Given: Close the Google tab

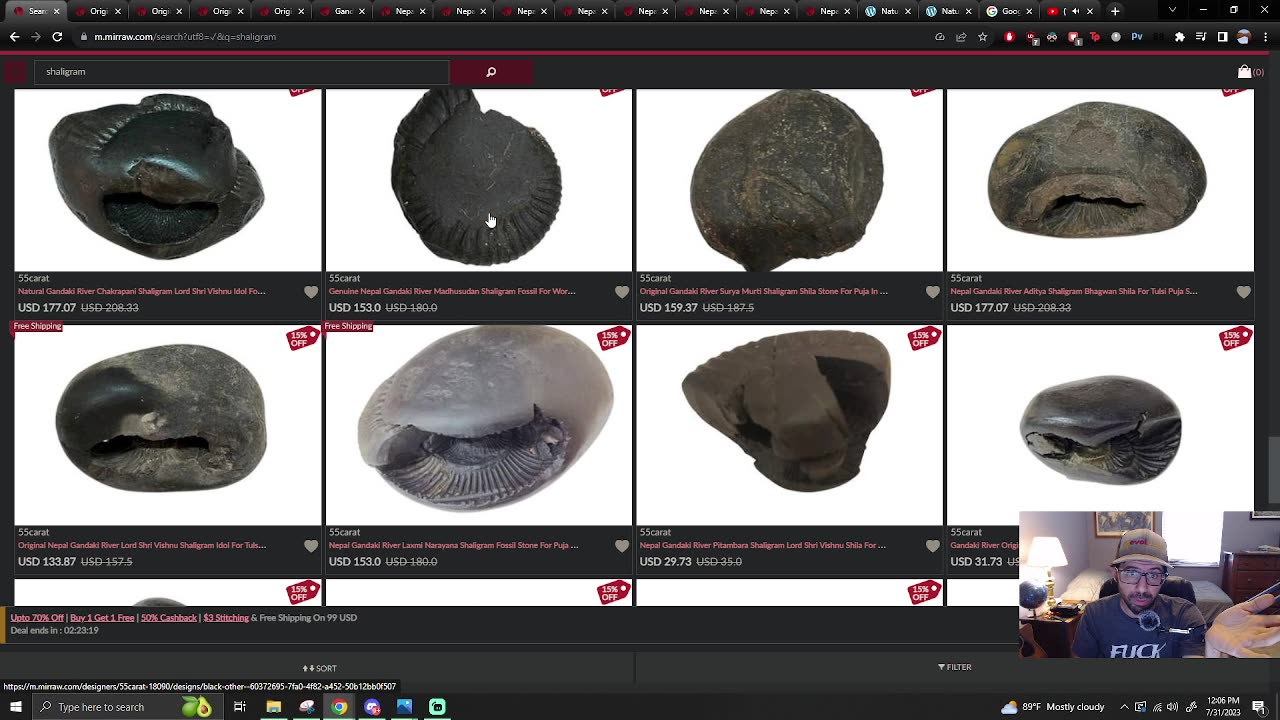Looking at the screenshot, I should point(1028,11).
